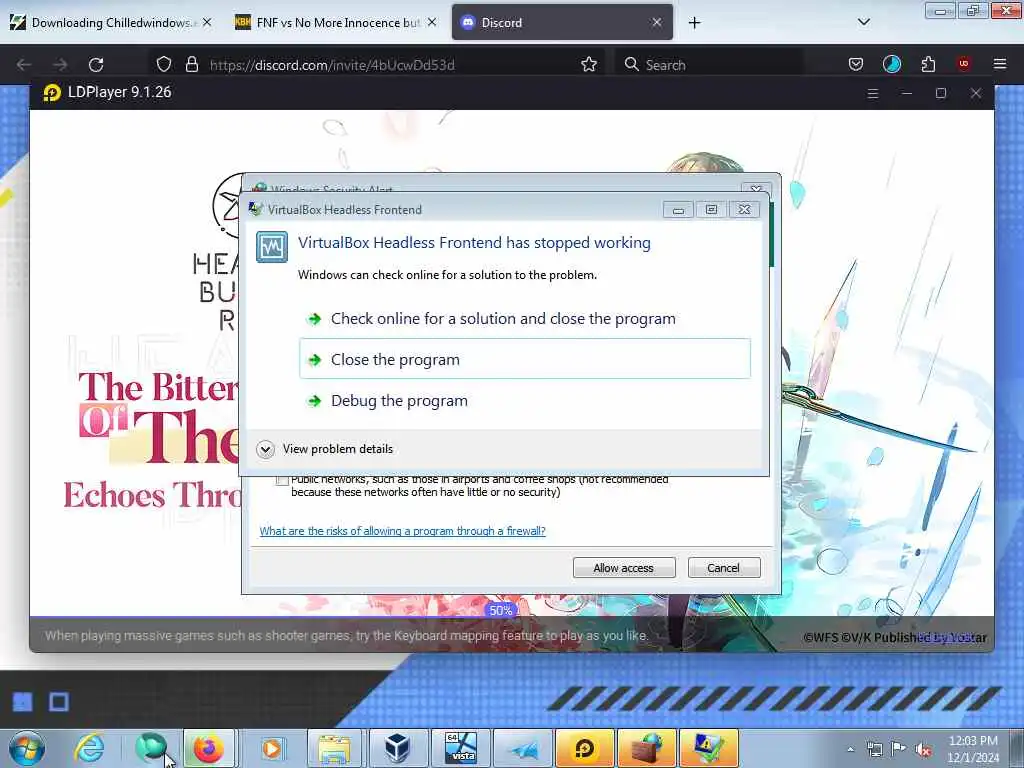This screenshot has width=1024, height=768.
Task: Open VirtualBox from the taskbar
Action: coord(398,748)
